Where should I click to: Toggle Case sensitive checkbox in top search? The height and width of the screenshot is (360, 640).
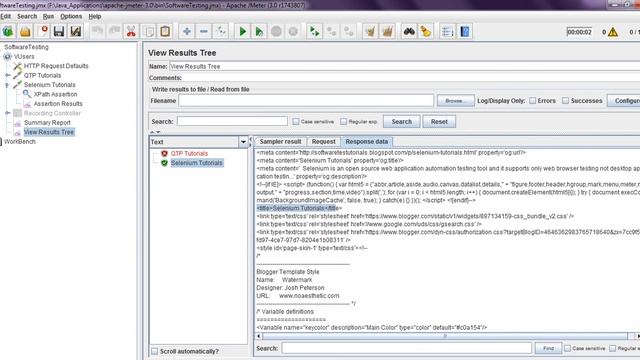click(296, 122)
